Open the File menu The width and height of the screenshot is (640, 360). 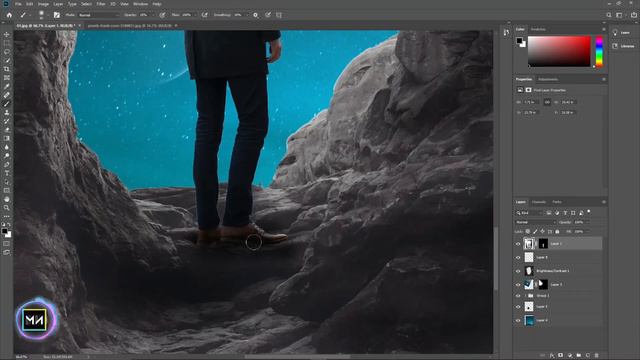tap(18, 4)
